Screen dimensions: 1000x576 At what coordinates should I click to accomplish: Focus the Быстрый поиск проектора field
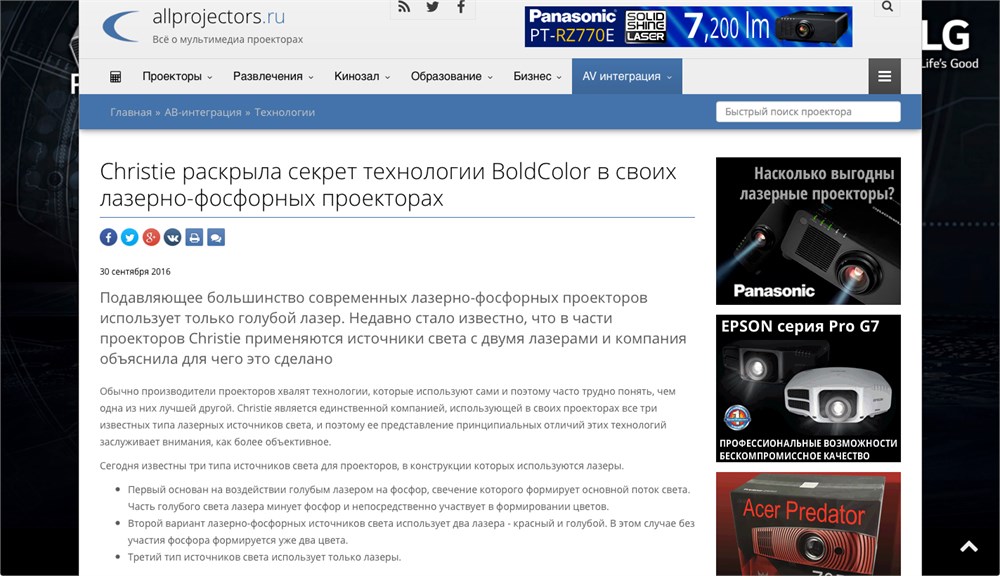808,112
